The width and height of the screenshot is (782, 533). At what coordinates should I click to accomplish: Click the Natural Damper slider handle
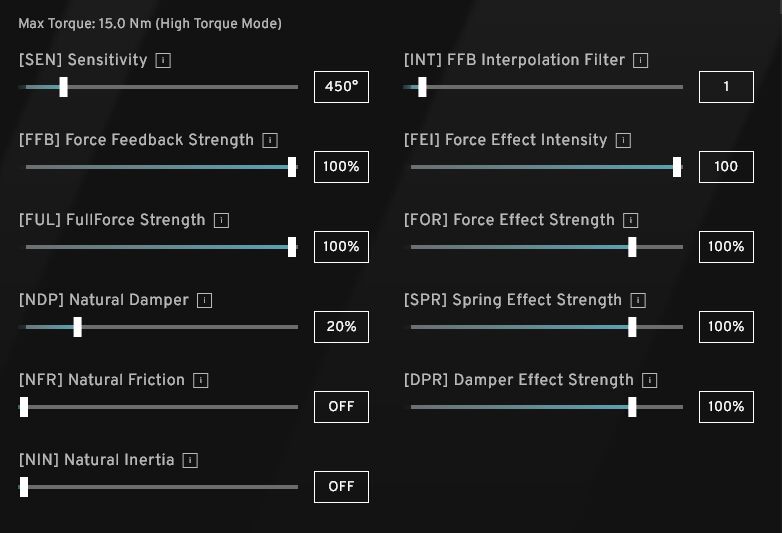[x=77, y=327]
